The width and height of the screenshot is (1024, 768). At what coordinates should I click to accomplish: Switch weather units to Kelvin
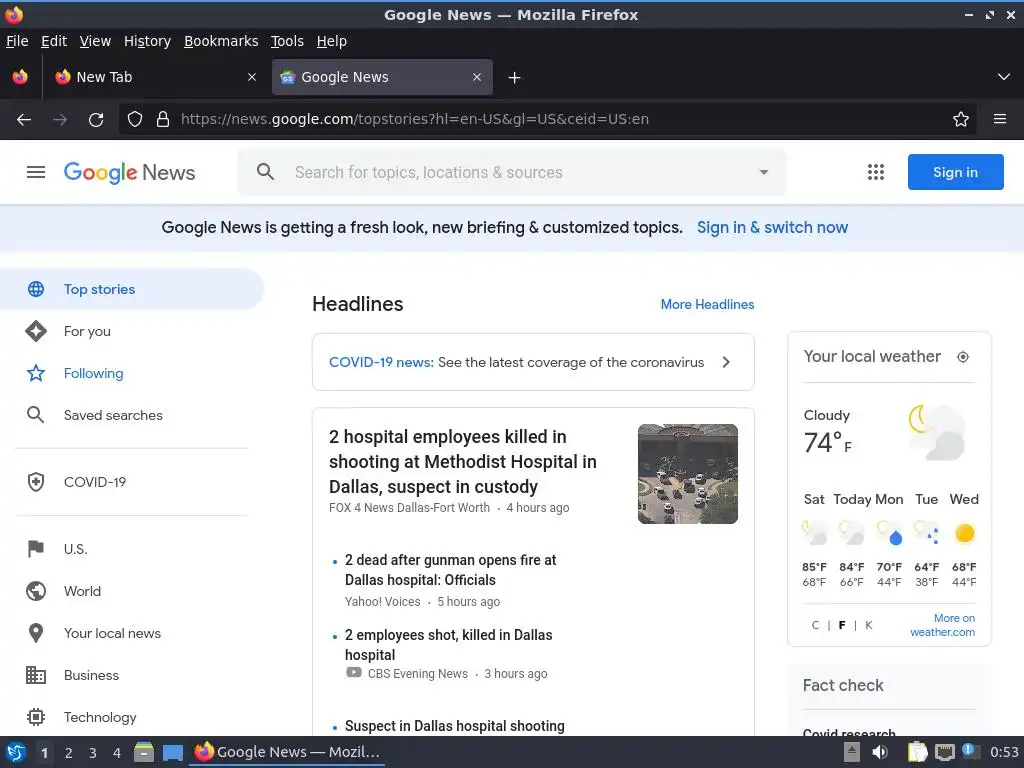point(869,625)
